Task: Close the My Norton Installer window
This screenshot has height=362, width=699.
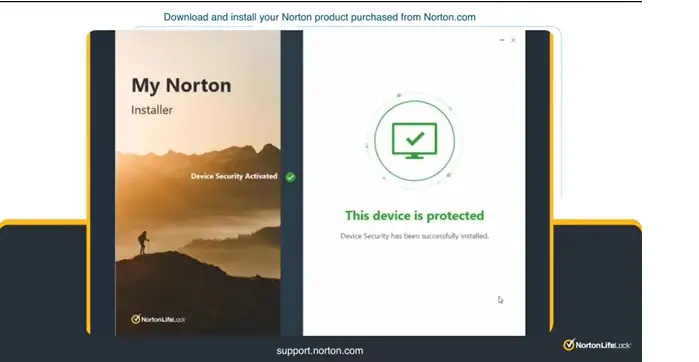Action: pos(513,40)
